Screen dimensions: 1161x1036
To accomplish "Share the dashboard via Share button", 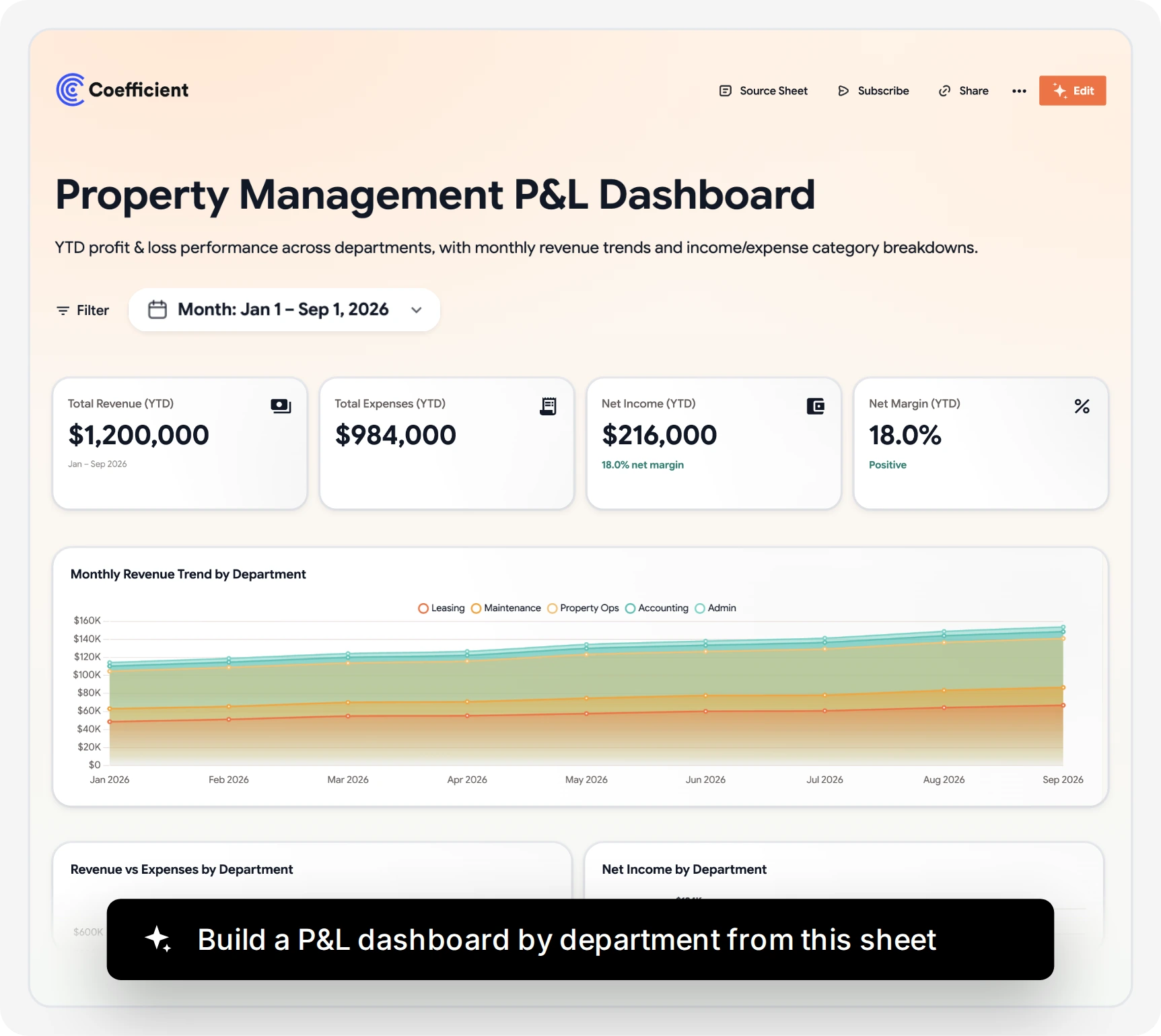I will point(963,91).
